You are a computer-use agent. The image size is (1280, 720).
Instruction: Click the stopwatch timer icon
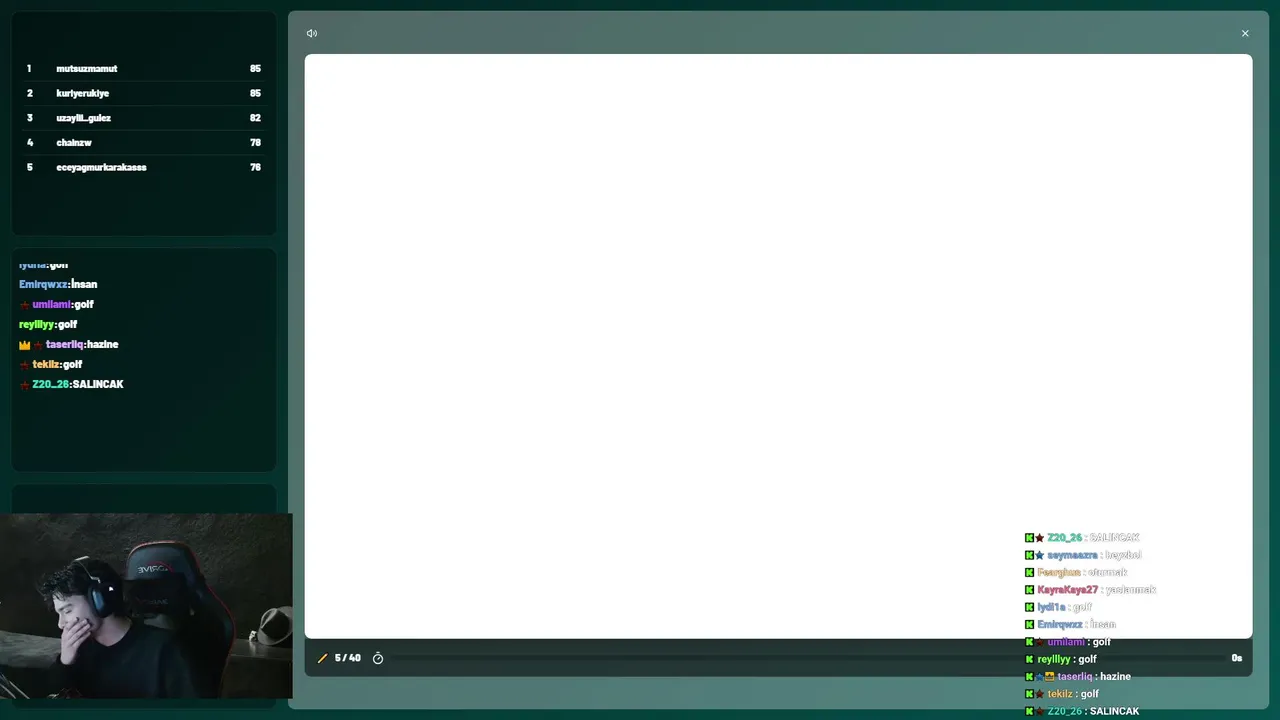click(x=378, y=658)
